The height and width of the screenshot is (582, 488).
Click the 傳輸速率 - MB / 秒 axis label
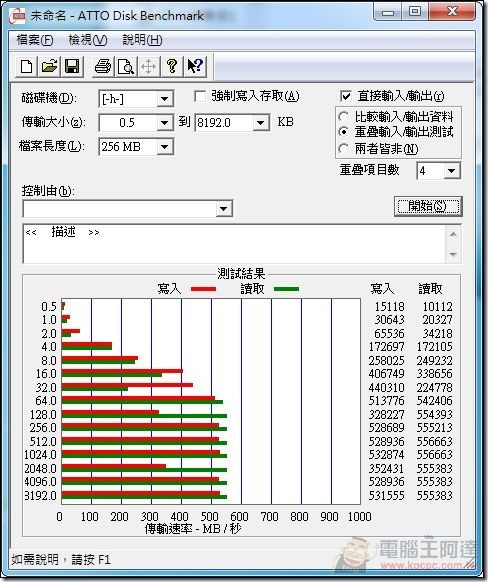click(x=193, y=529)
